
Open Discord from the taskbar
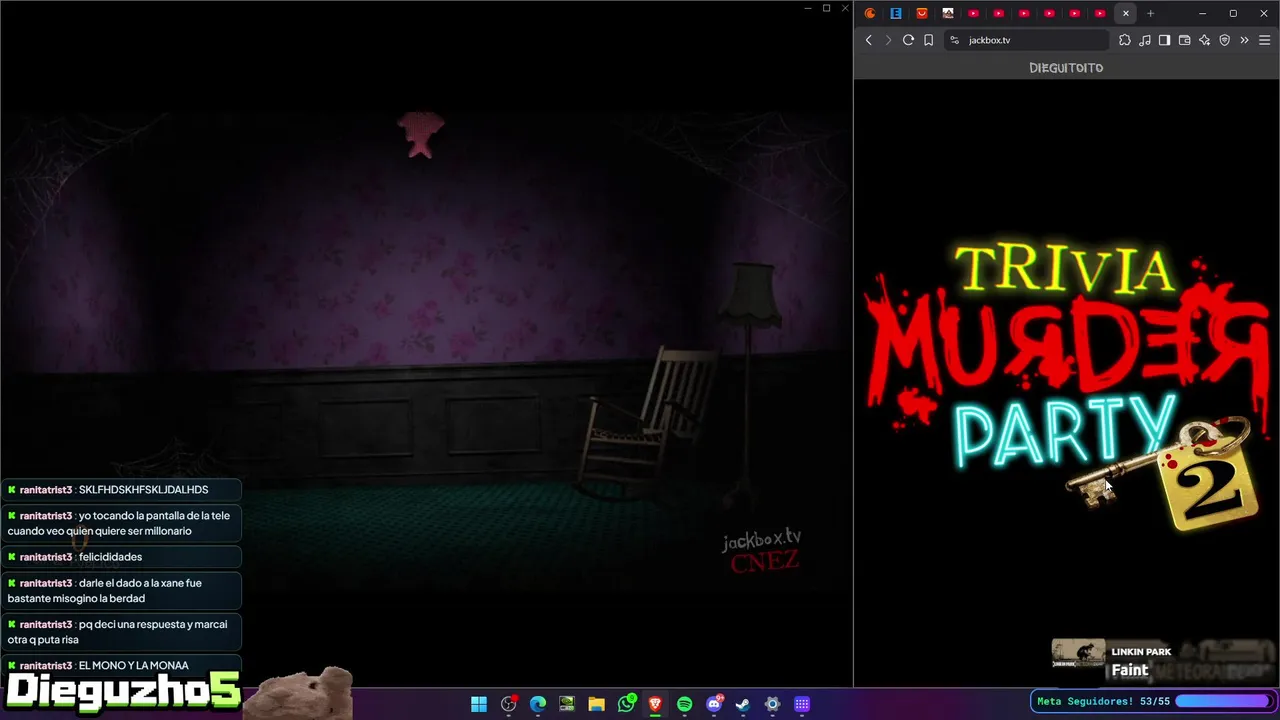tap(714, 704)
